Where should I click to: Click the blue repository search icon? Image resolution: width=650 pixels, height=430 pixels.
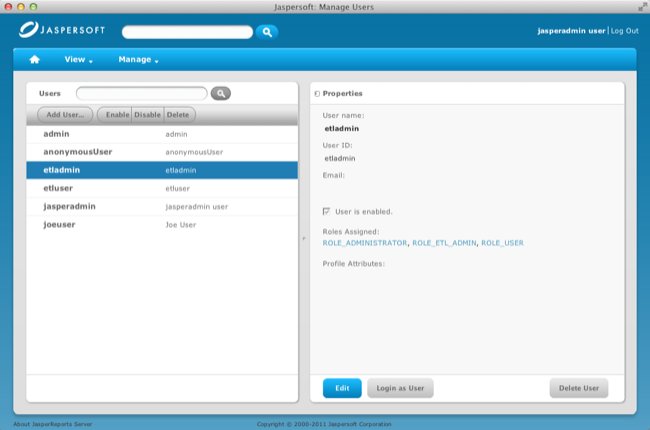pyautogui.click(x=267, y=32)
